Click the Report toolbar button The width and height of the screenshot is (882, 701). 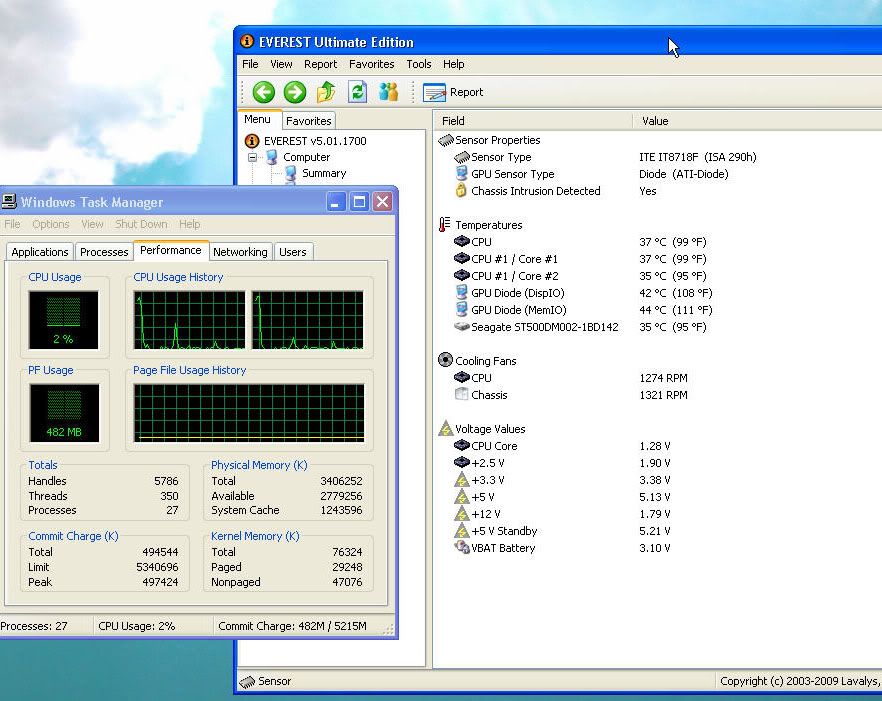click(453, 92)
